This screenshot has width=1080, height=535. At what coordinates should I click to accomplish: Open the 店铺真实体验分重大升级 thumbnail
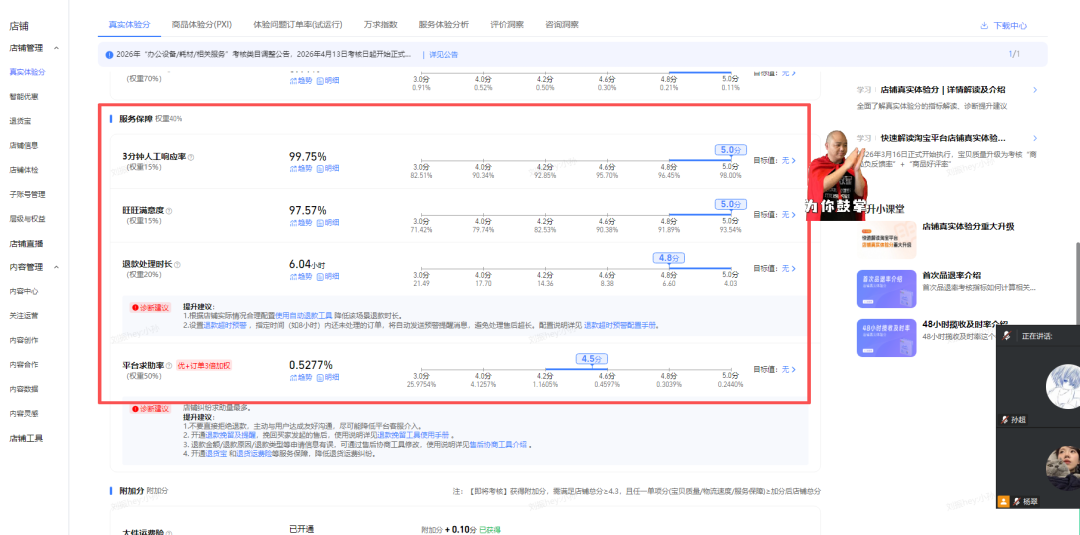click(886, 240)
